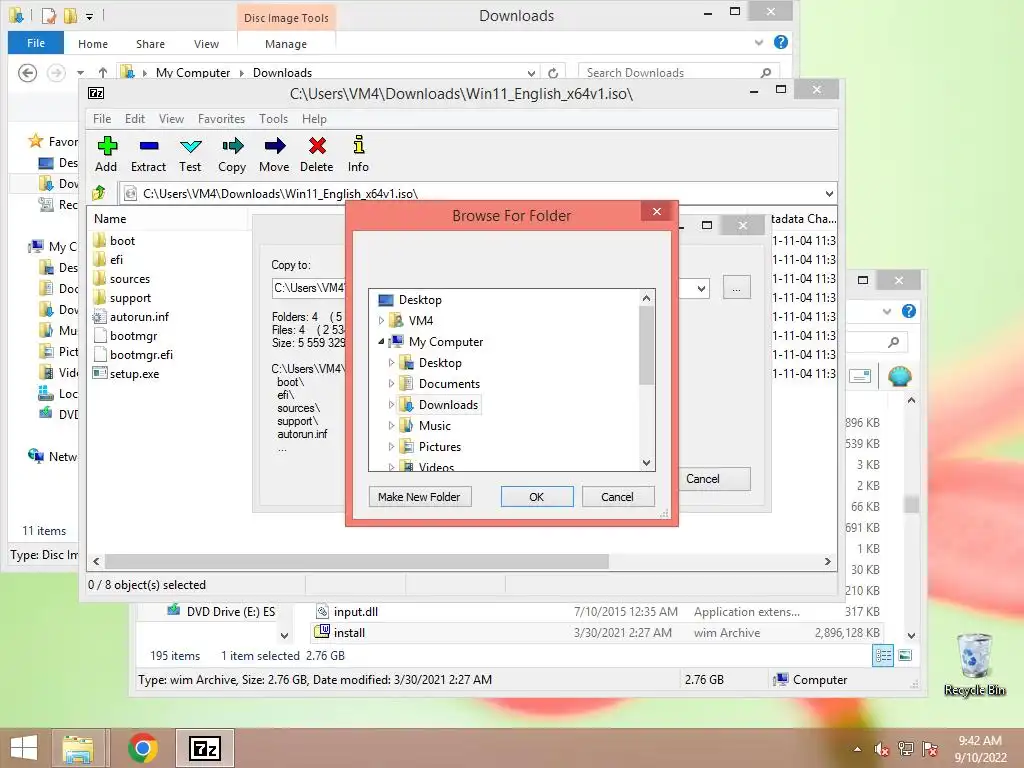Click scroll-down arrow in folder tree
This screenshot has height=768, width=1024.
[646, 463]
